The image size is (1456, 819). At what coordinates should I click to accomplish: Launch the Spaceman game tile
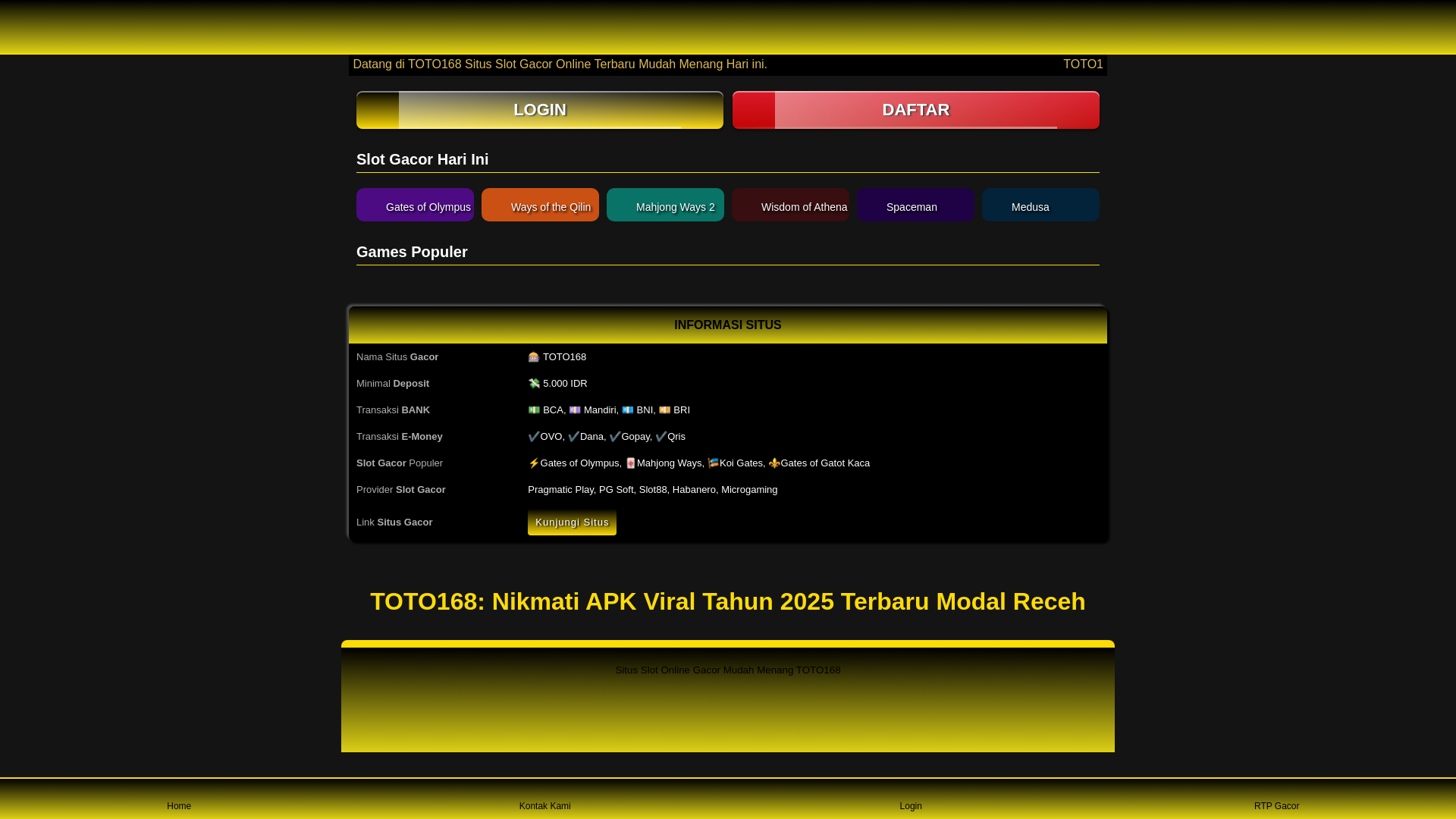(x=915, y=205)
